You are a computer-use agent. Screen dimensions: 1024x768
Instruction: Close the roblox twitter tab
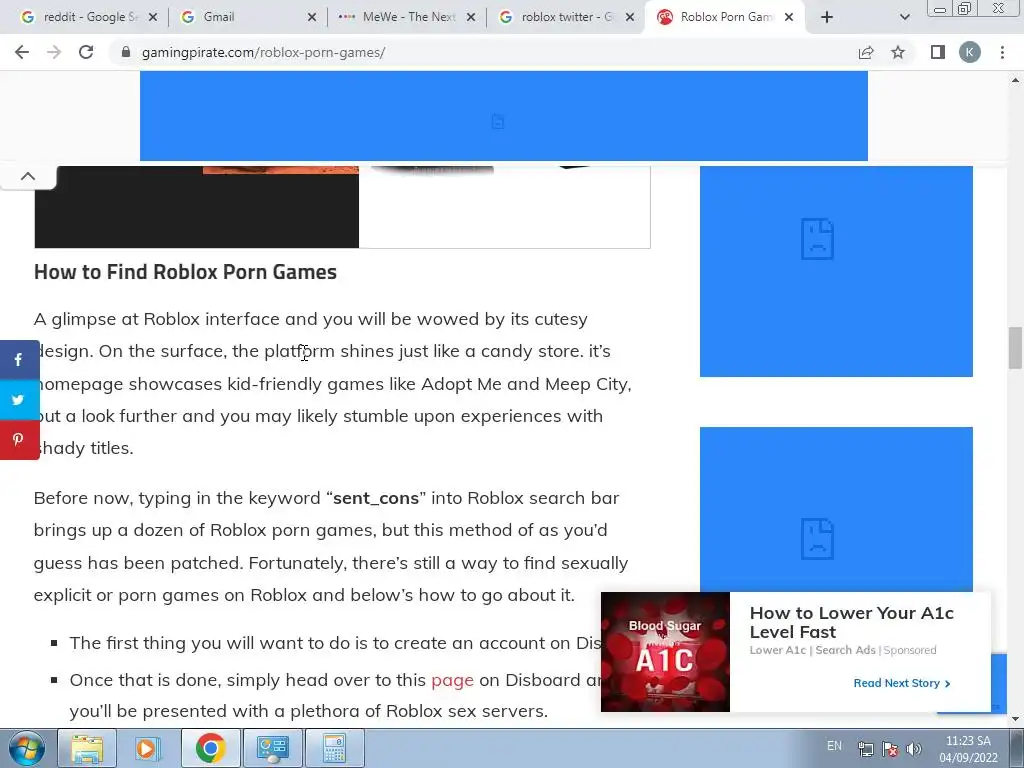click(x=630, y=18)
